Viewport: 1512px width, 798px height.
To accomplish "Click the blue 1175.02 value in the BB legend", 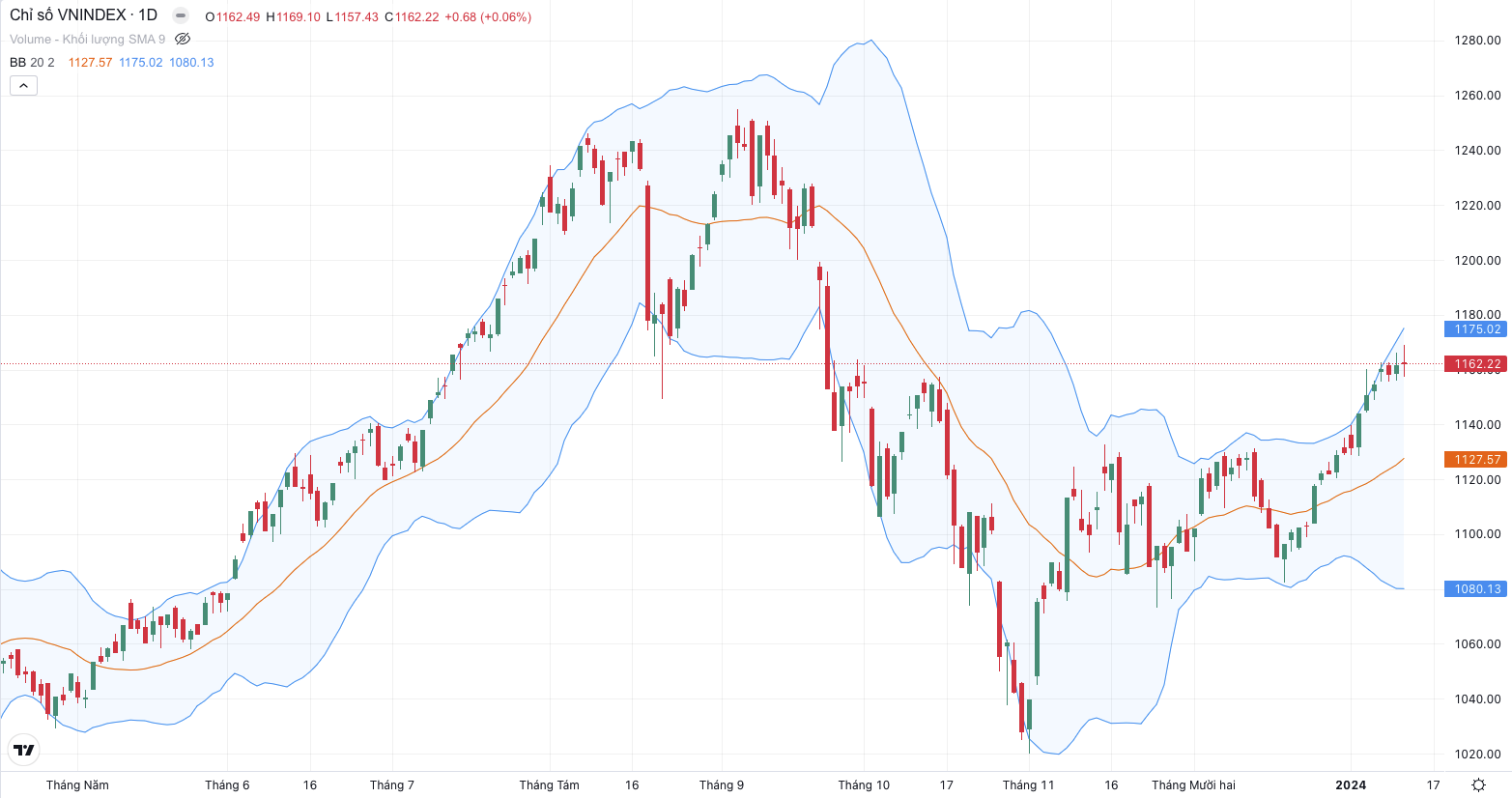I will (140, 62).
